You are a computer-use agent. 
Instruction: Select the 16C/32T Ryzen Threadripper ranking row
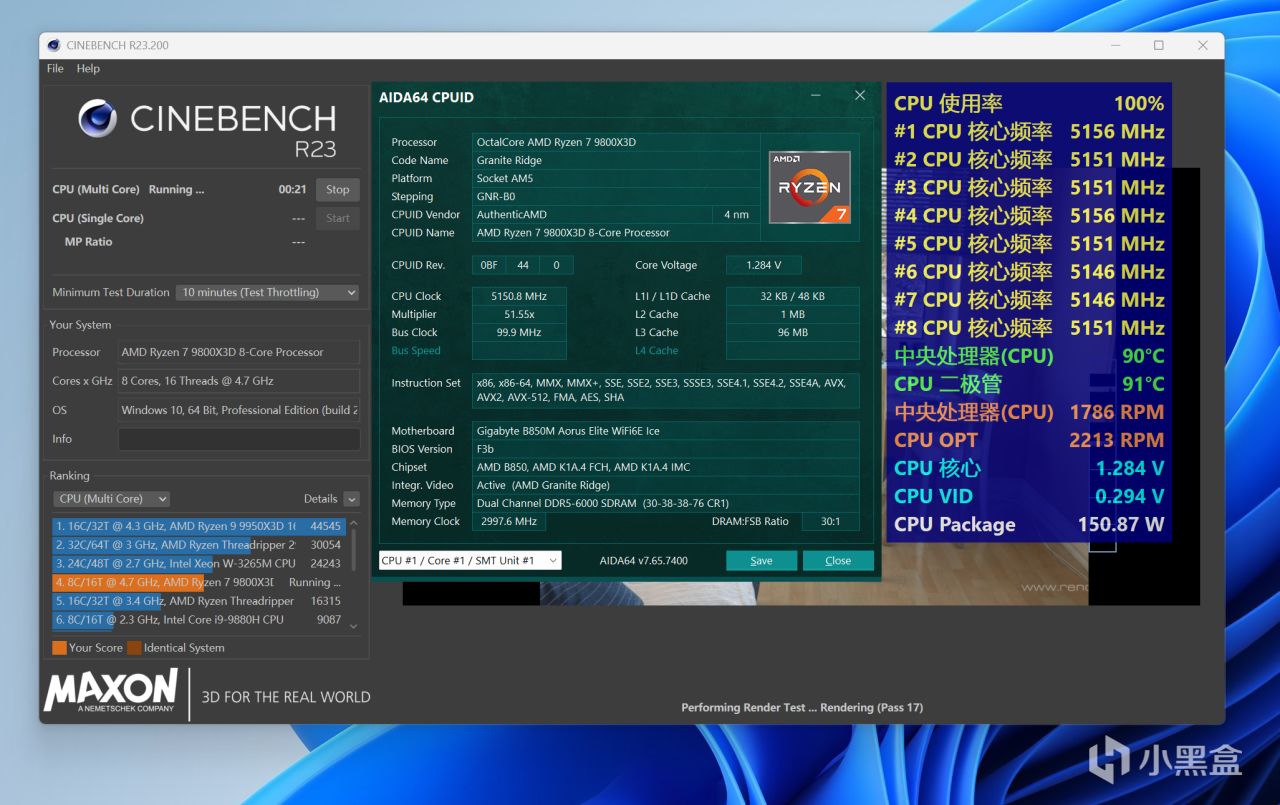[x=199, y=601]
